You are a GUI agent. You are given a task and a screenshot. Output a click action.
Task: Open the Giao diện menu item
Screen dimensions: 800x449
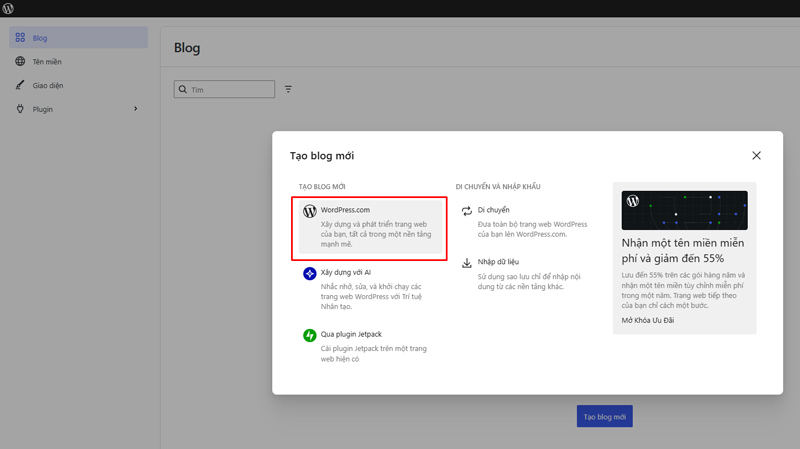pyautogui.click(x=48, y=85)
